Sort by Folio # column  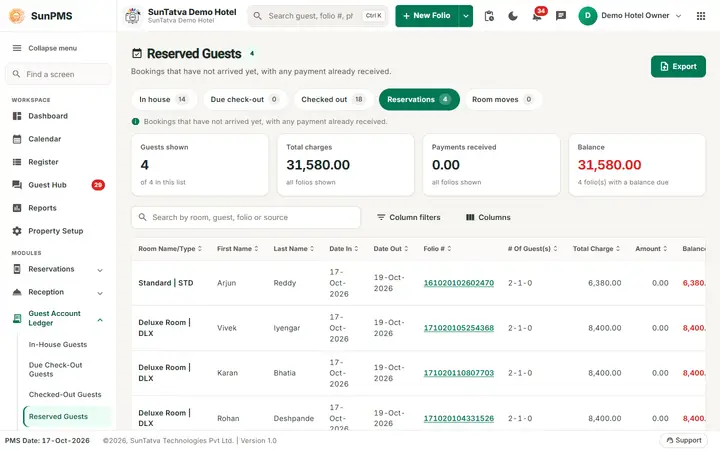coord(437,249)
